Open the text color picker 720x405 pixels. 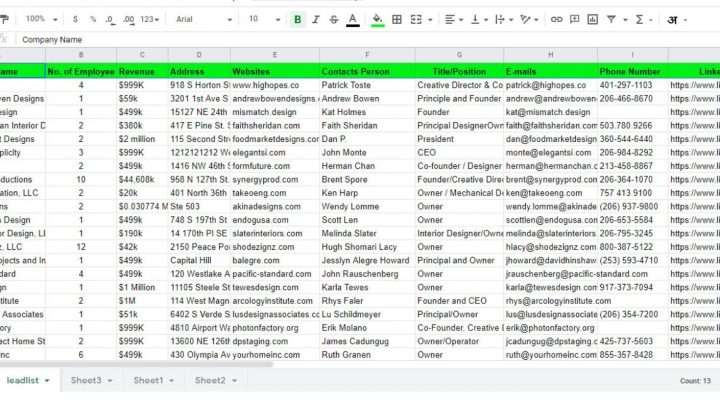pos(352,19)
